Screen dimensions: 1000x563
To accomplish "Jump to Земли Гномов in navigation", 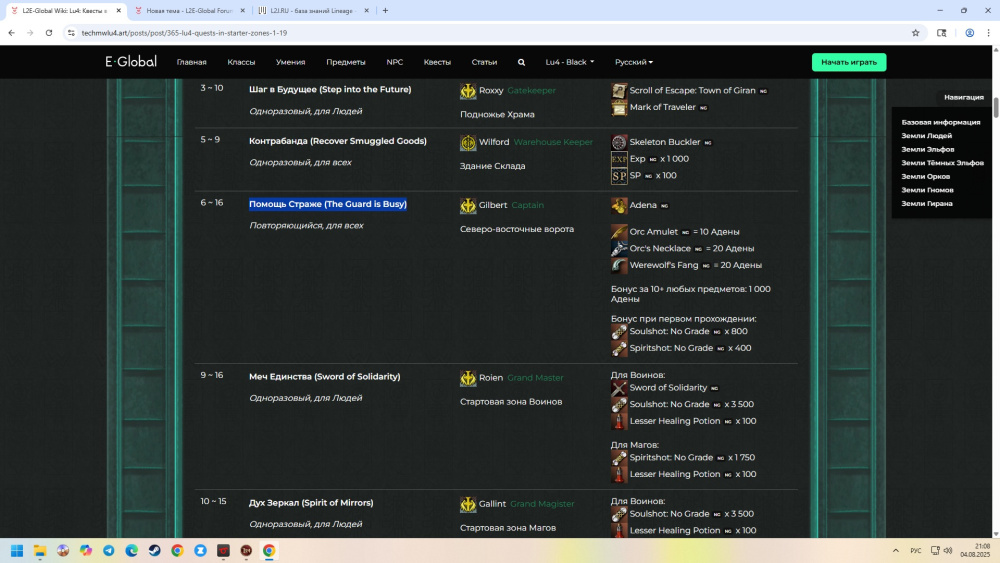I will (x=927, y=190).
